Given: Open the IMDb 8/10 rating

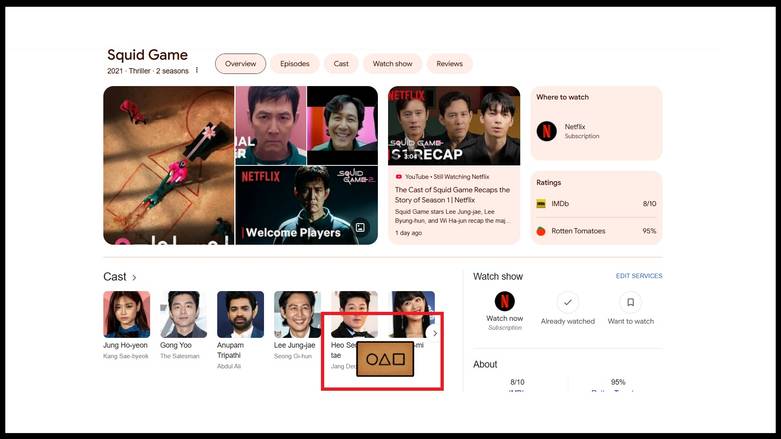Looking at the screenshot, I should (x=596, y=204).
